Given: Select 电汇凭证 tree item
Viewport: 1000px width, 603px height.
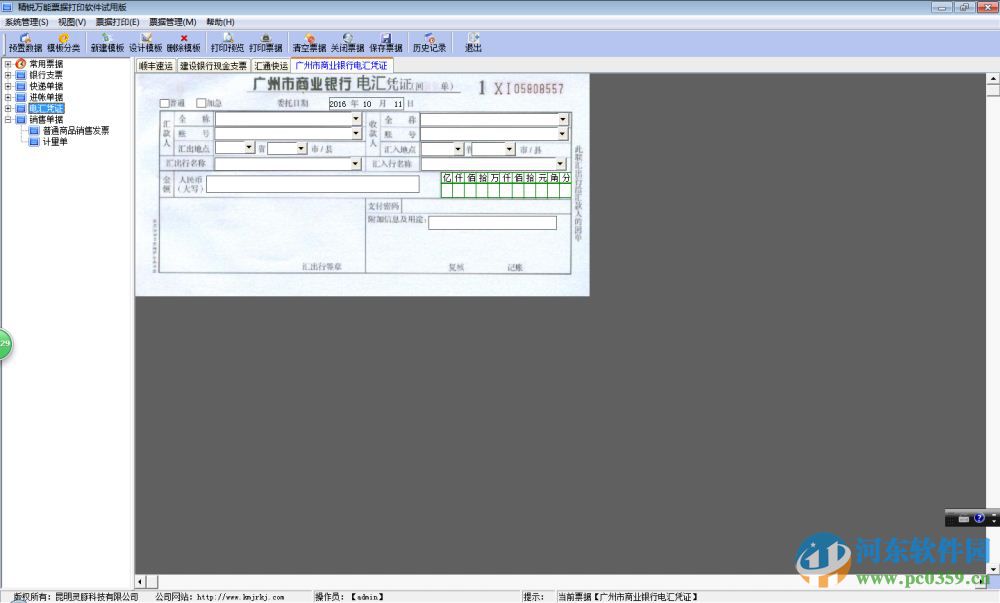Looking at the screenshot, I should point(46,108).
